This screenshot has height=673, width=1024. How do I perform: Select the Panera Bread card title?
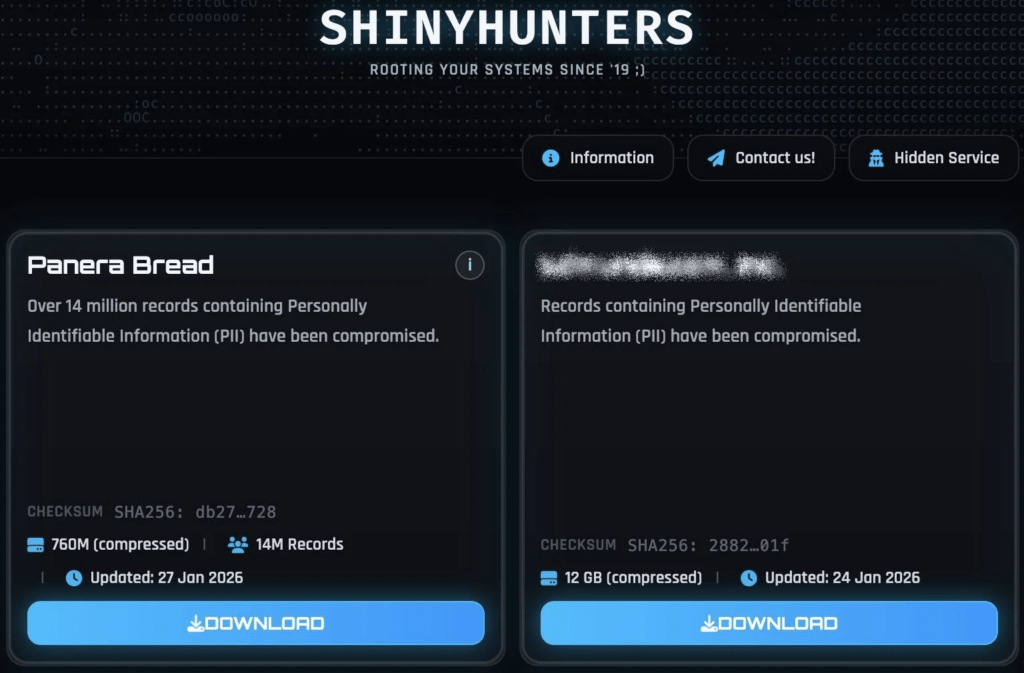pyautogui.click(x=121, y=265)
